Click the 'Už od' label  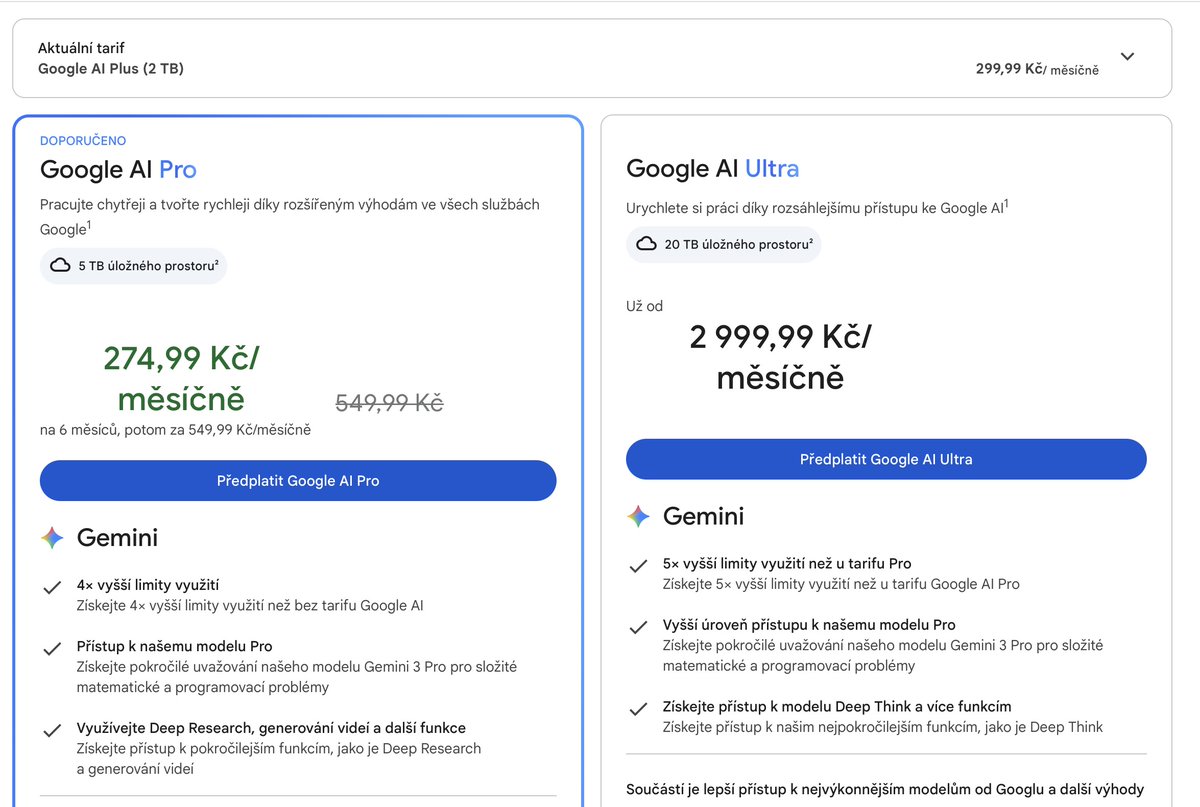pyautogui.click(x=645, y=306)
